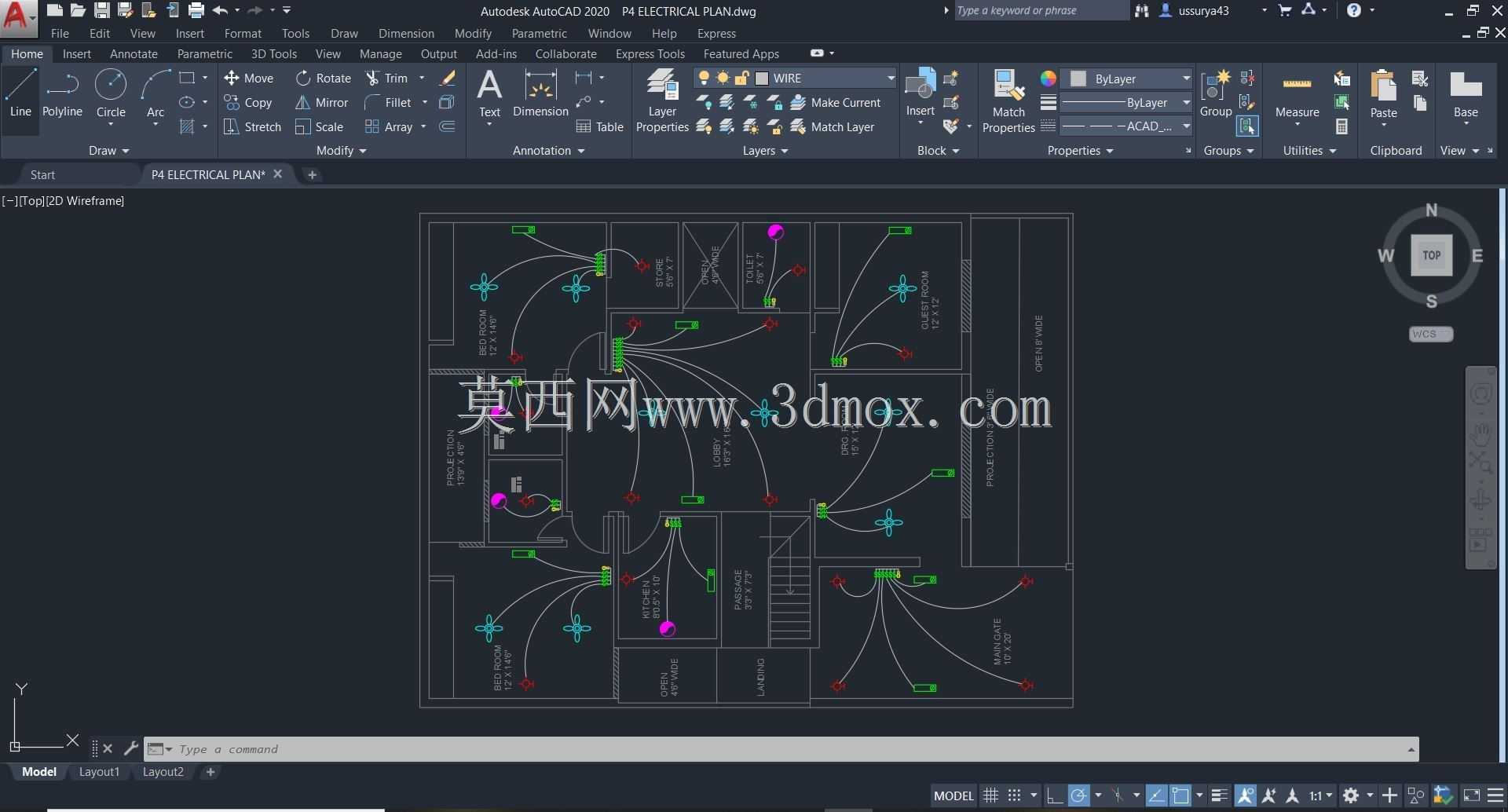The height and width of the screenshot is (812, 1508).
Task: Click Match Layer button
Action: pos(833,126)
